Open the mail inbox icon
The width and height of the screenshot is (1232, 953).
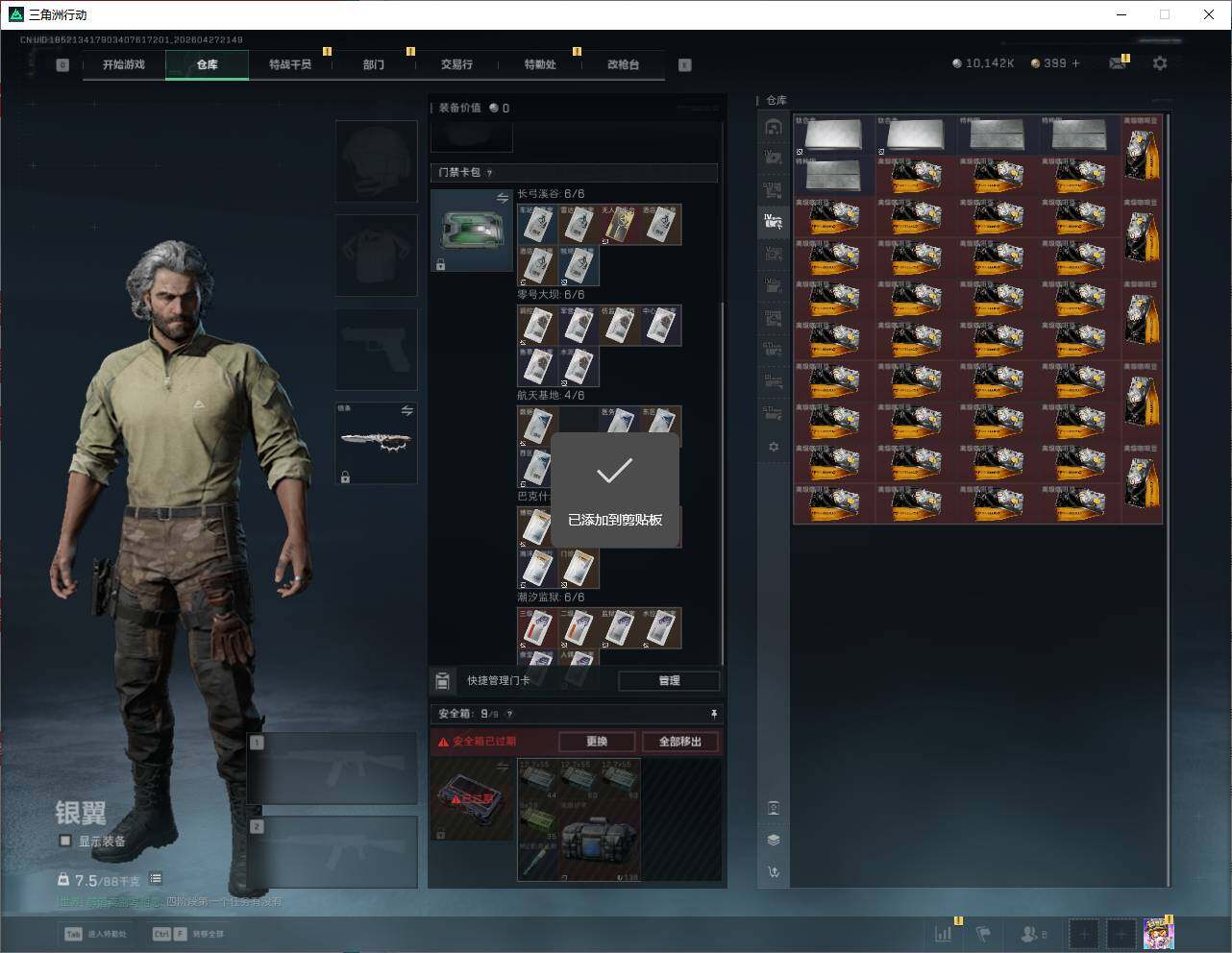(x=1118, y=63)
